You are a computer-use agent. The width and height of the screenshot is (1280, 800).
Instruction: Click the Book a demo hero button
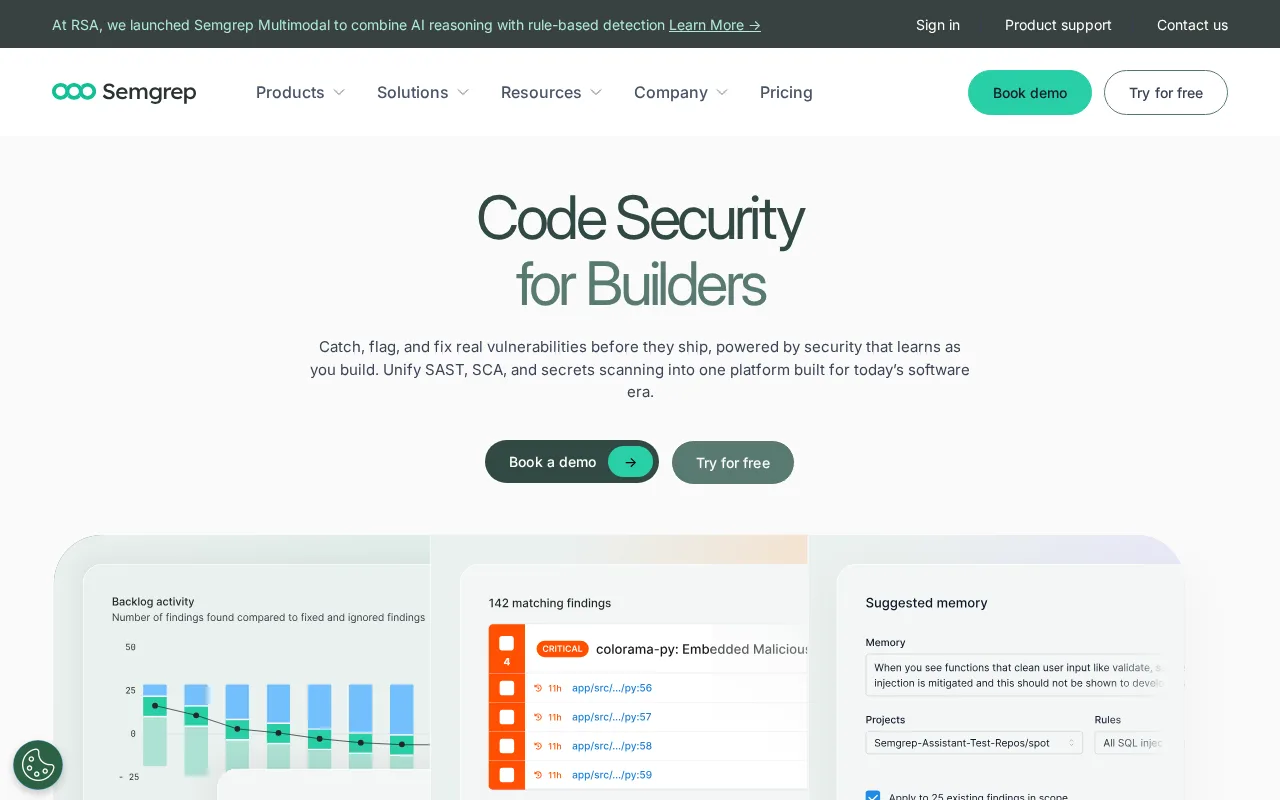[572, 462]
